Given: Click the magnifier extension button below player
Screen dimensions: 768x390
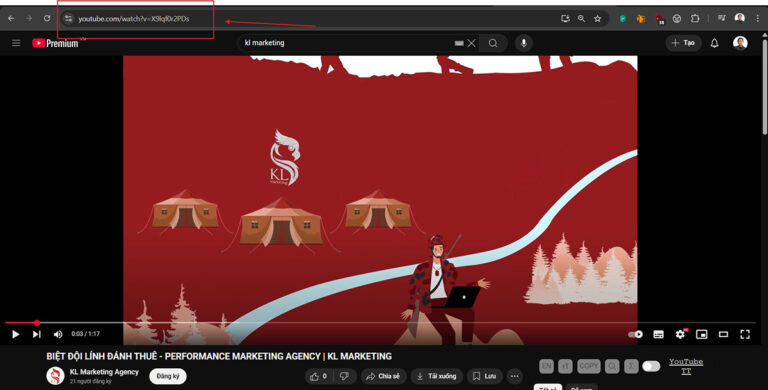Looking at the screenshot, I should pos(612,366).
